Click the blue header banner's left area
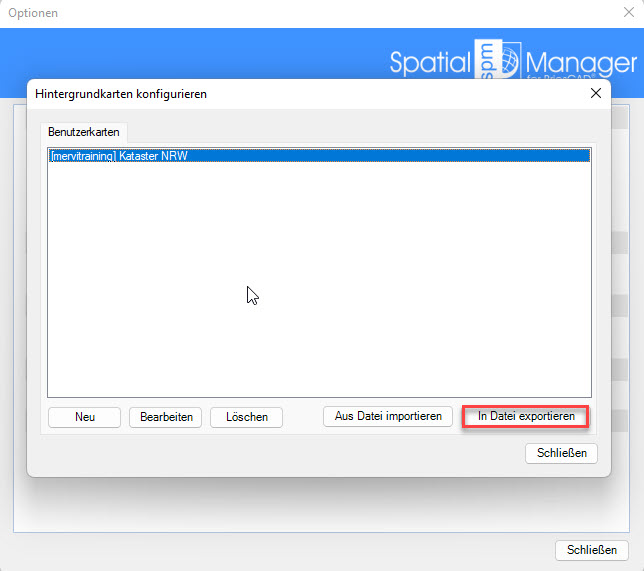This screenshot has height=571, width=644. click(150, 55)
